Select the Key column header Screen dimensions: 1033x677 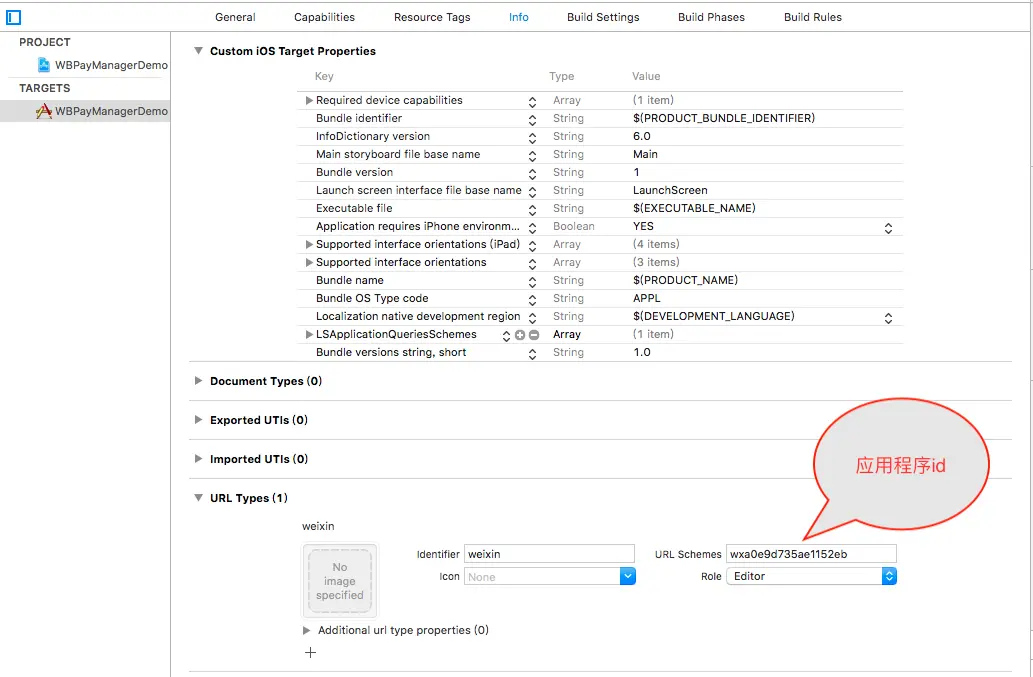[x=323, y=76]
